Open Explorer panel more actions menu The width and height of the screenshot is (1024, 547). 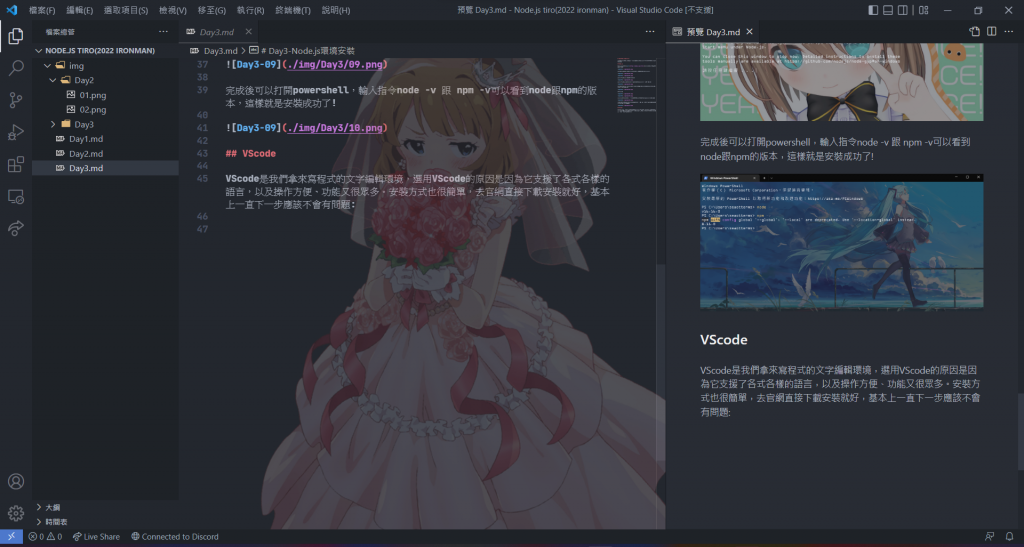pos(163,31)
